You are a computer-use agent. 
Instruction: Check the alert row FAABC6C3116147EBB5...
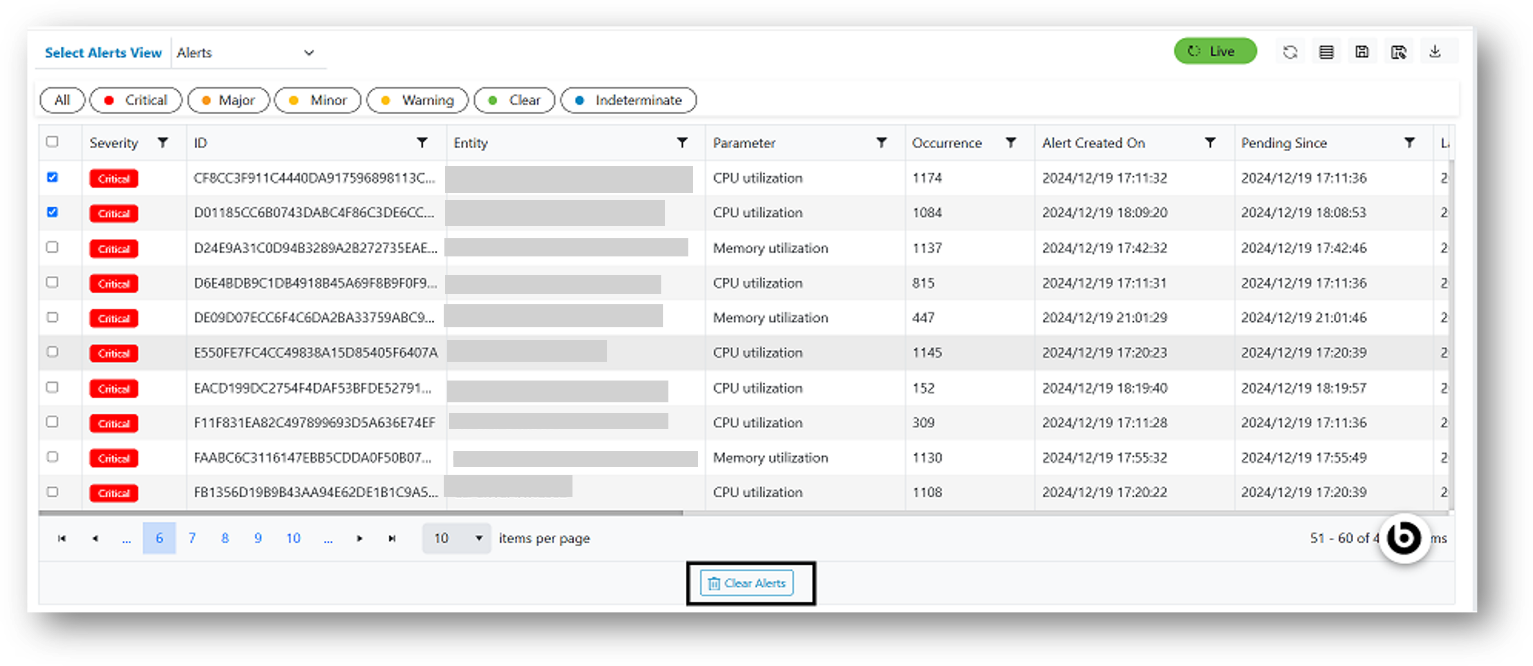pos(53,457)
